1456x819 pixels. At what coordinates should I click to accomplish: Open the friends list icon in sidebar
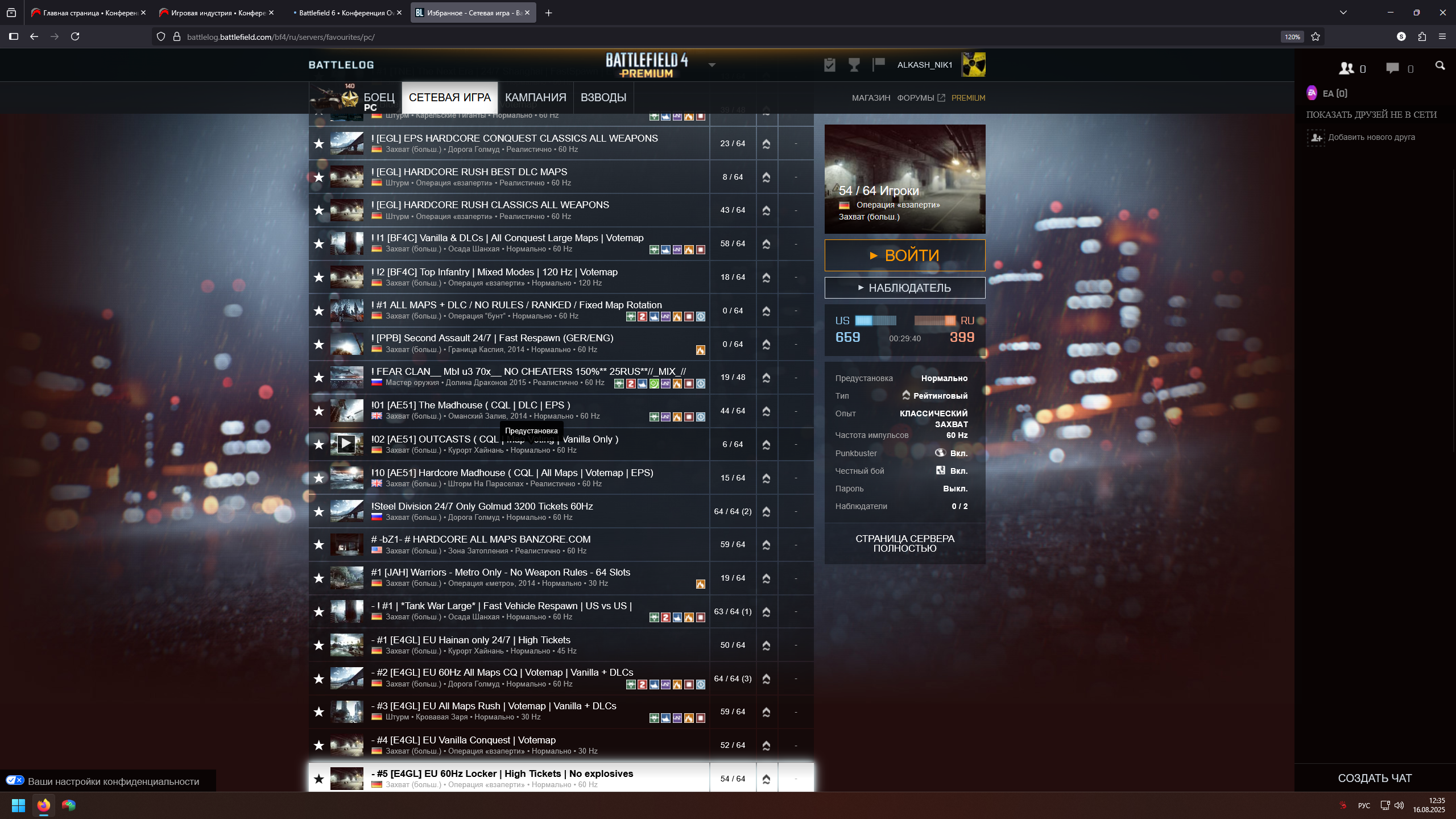pyautogui.click(x=1346, y=68)
